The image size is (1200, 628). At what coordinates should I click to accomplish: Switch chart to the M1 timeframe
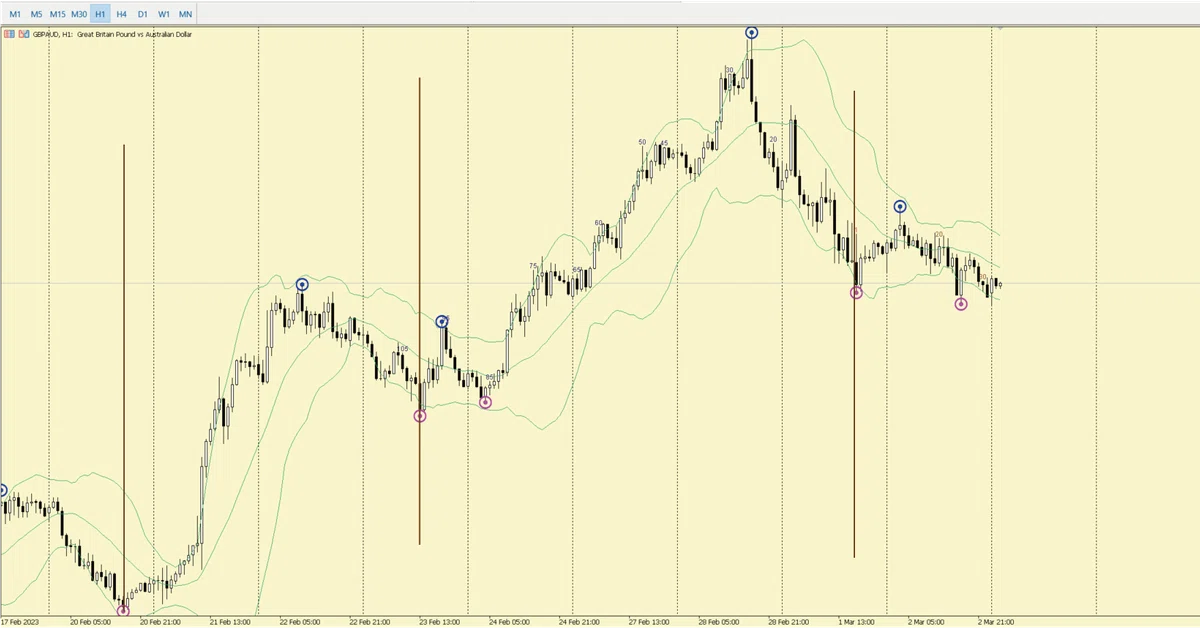coord(15,14)
